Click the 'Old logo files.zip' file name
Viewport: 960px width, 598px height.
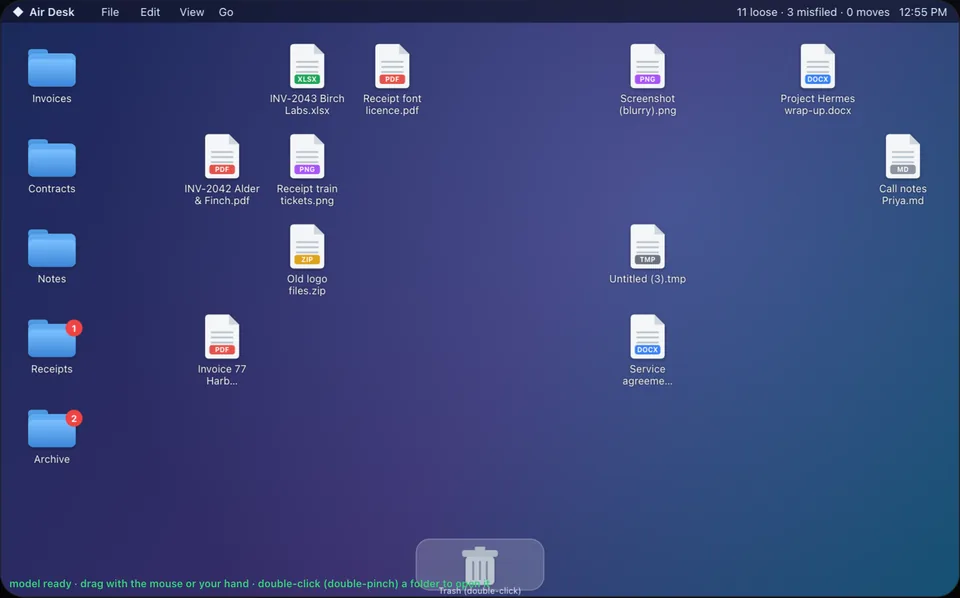[307, 285]
